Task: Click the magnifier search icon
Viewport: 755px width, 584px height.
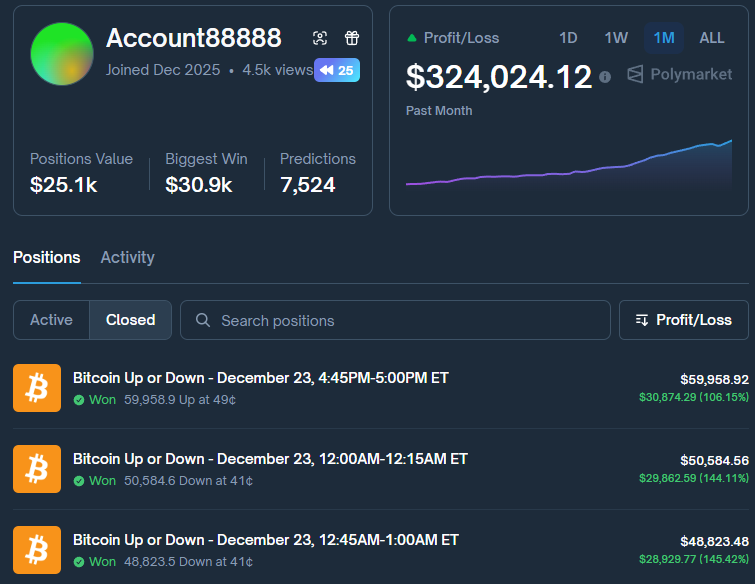Action: coord(203,320)
